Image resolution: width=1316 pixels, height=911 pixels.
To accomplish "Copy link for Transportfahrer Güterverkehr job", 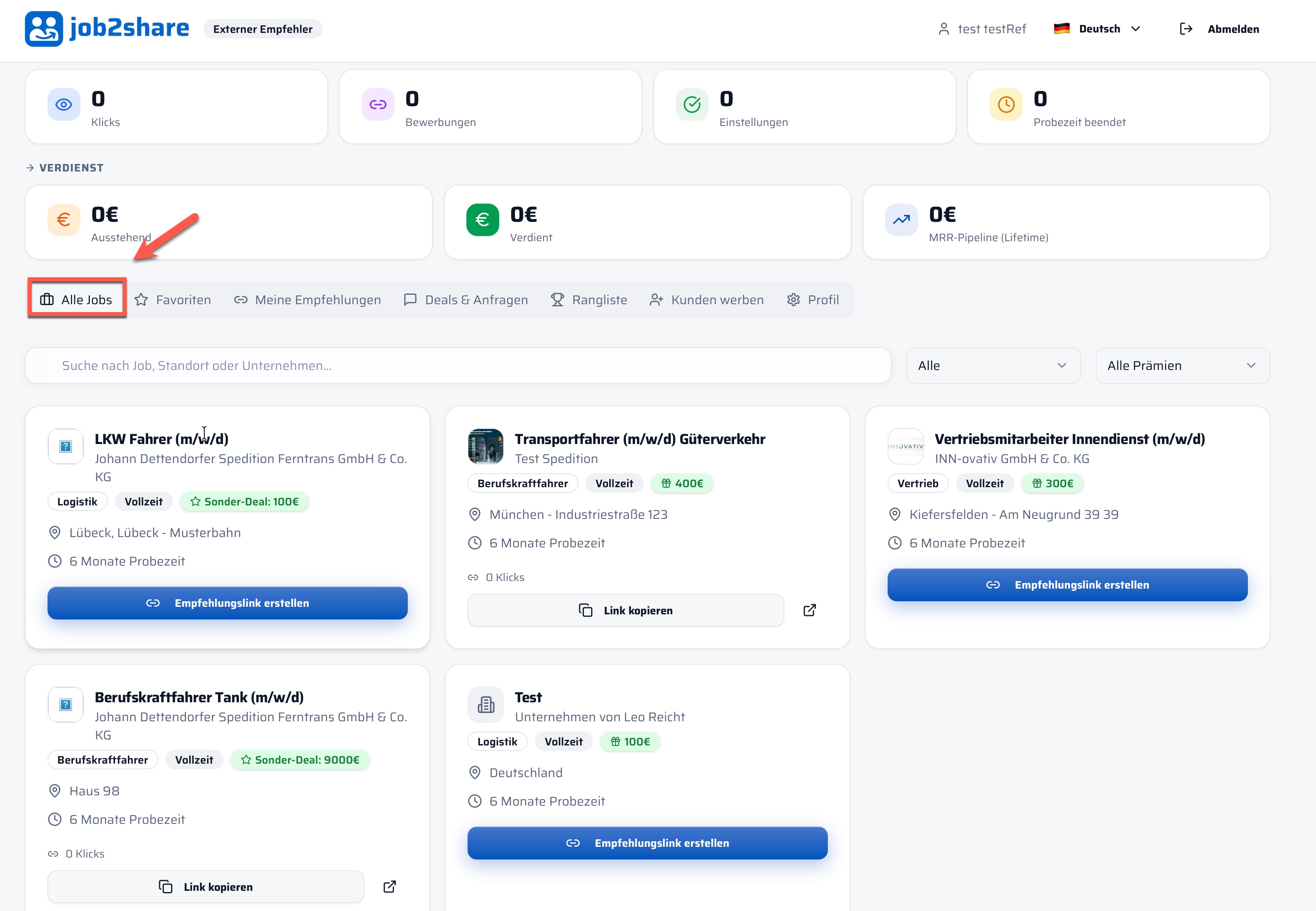I will (626, 610).
